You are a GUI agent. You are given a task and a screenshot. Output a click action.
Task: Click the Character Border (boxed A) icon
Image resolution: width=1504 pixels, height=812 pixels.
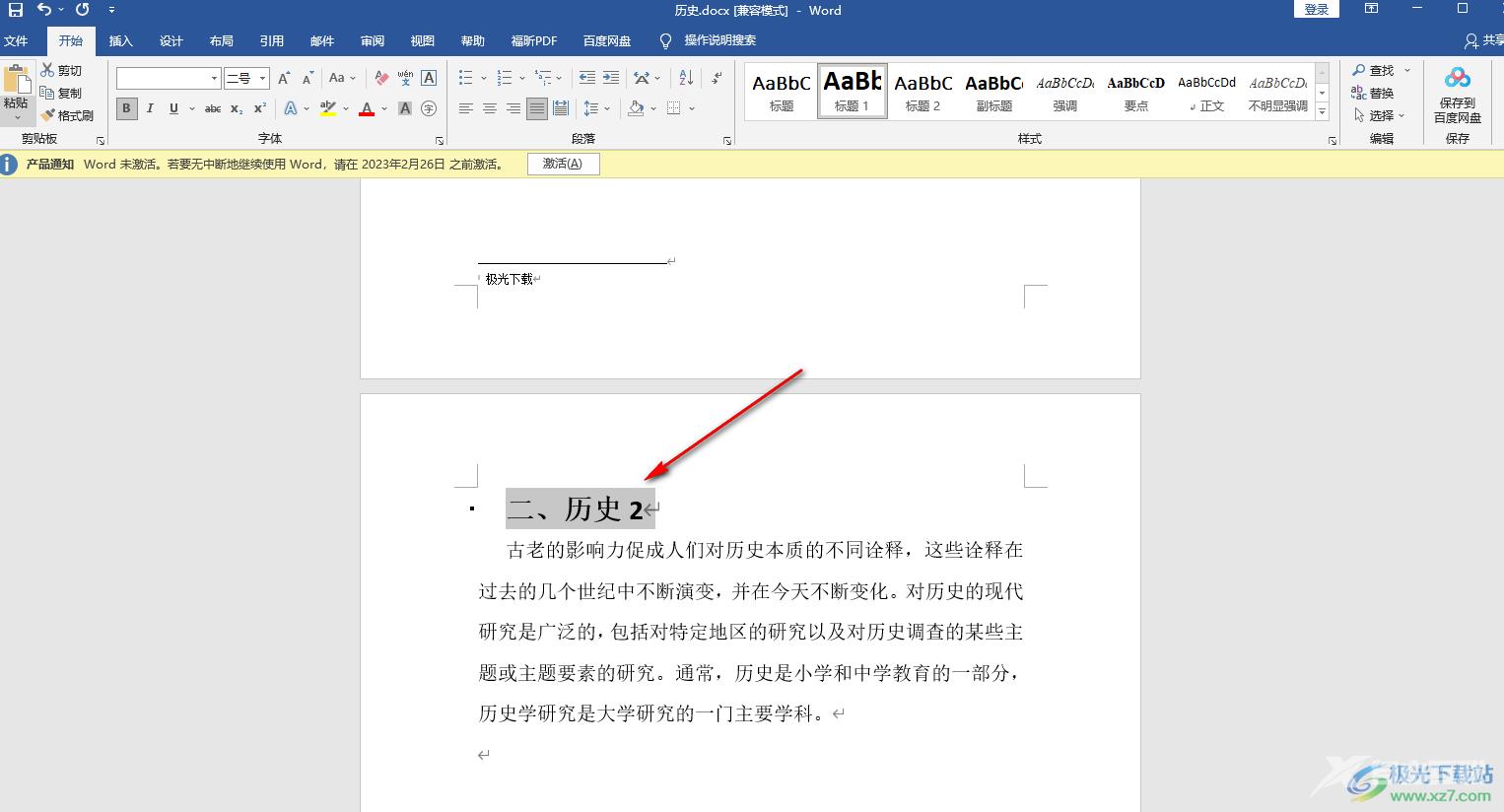click(x=429, y=78)
